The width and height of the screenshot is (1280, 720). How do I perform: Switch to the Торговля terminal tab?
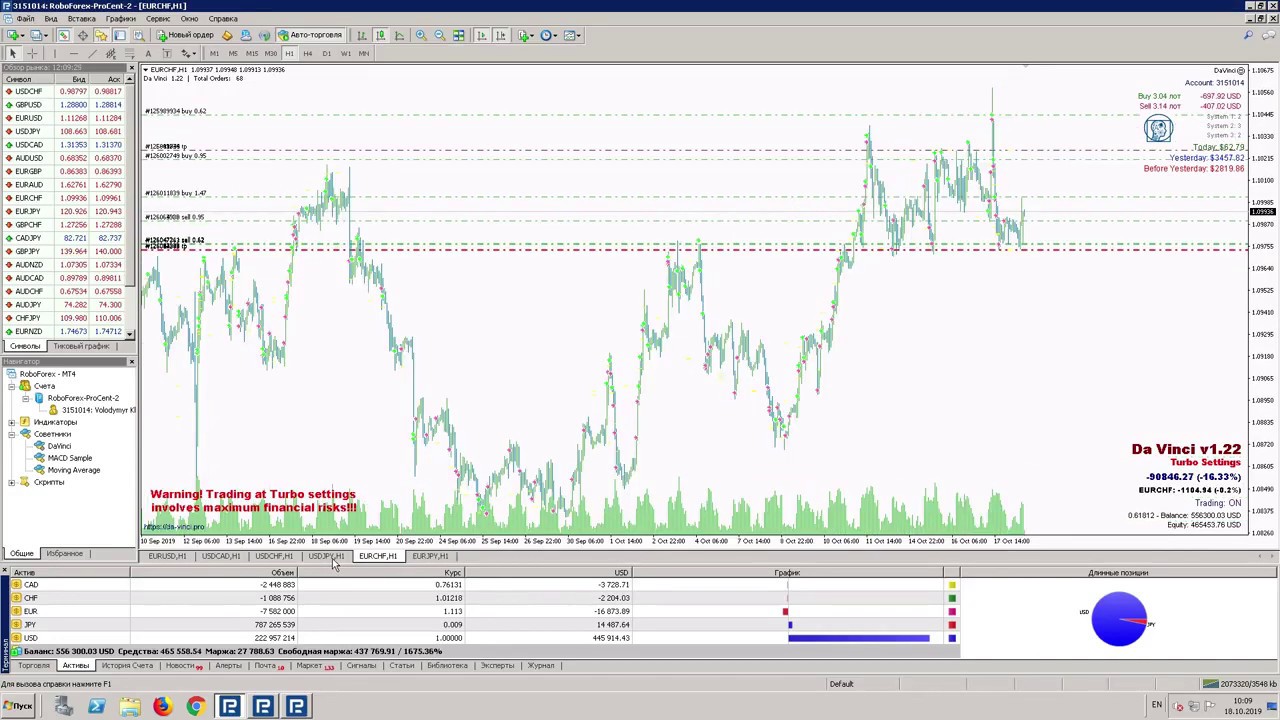(x=33, y=666)
